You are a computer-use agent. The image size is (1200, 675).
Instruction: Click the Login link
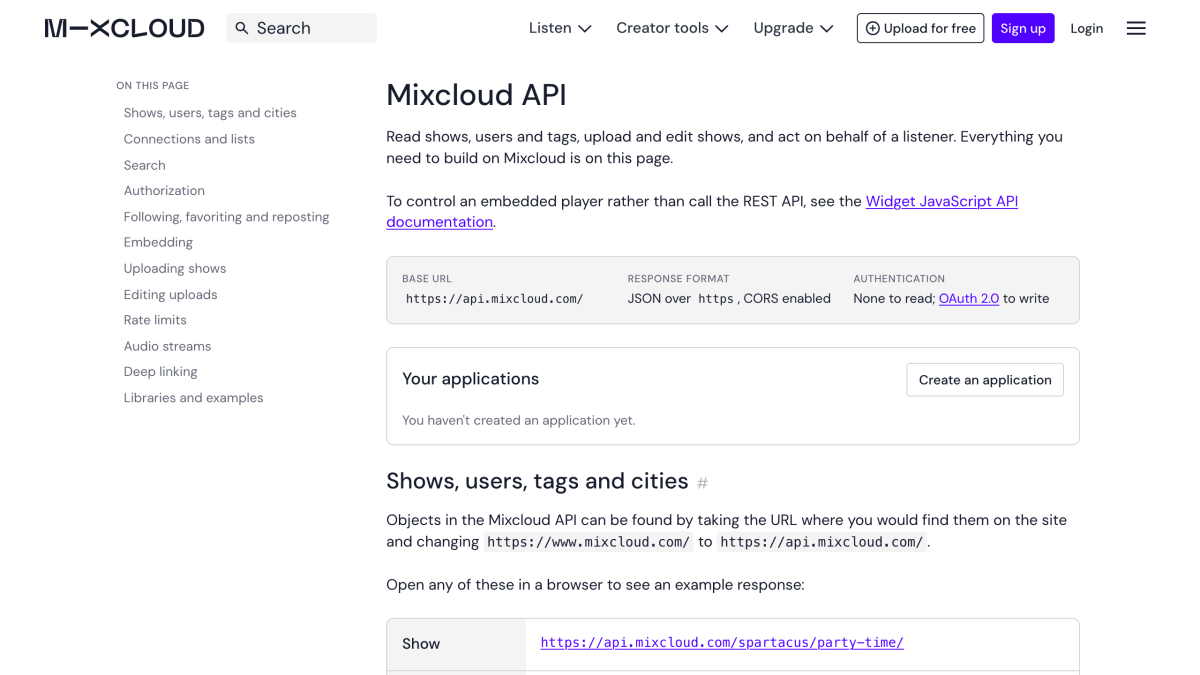(x=1087, y=28)
